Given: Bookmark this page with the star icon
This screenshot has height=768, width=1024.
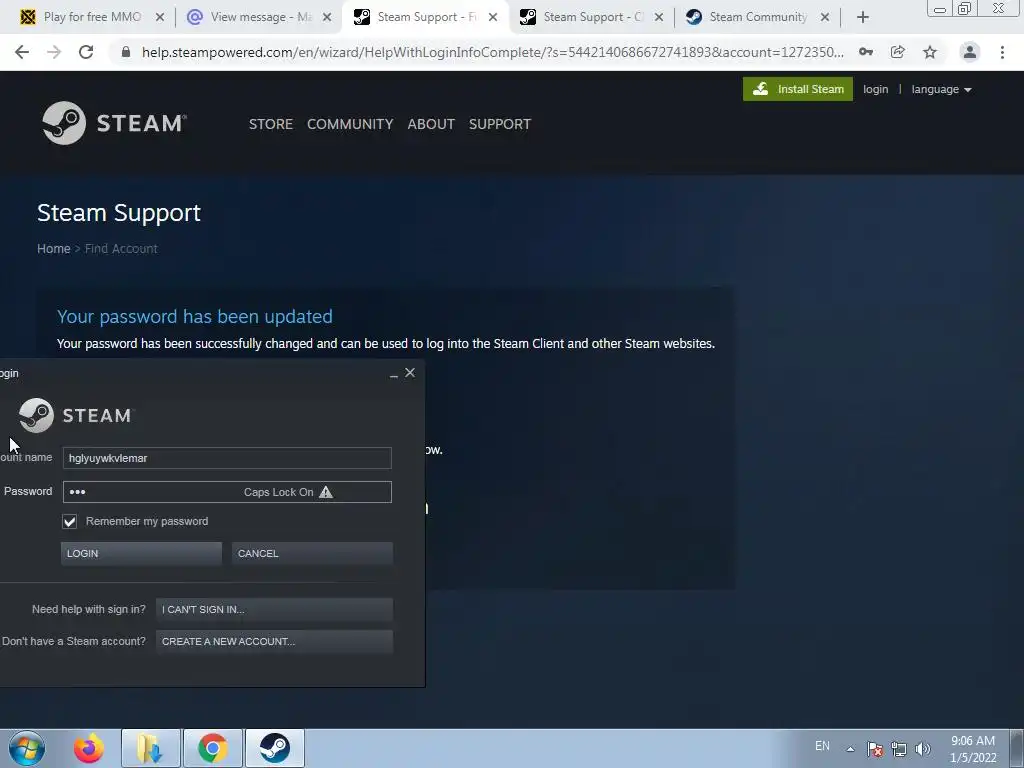Looking at the screenshot, I should point(930,52).
